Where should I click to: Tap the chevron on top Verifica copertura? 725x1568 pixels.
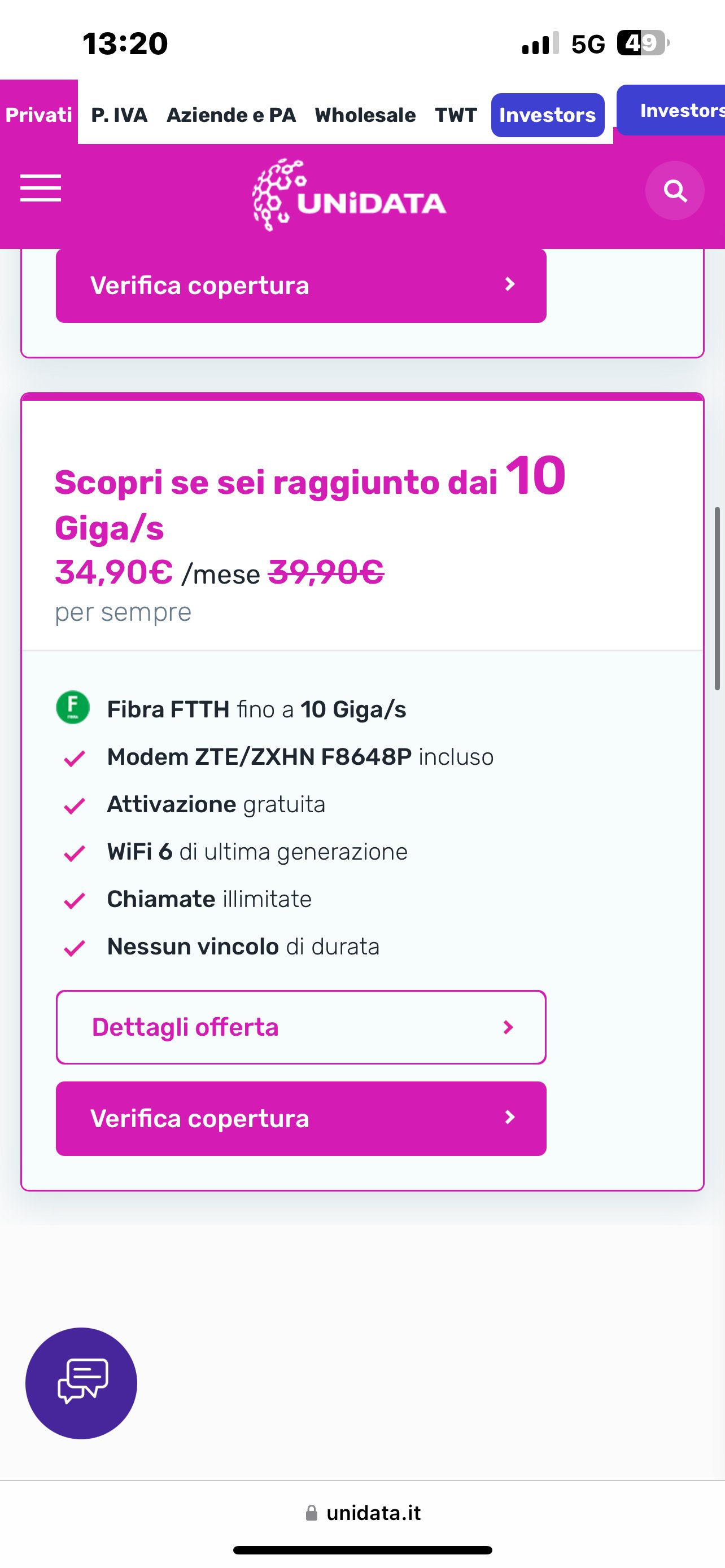point(510,284)
